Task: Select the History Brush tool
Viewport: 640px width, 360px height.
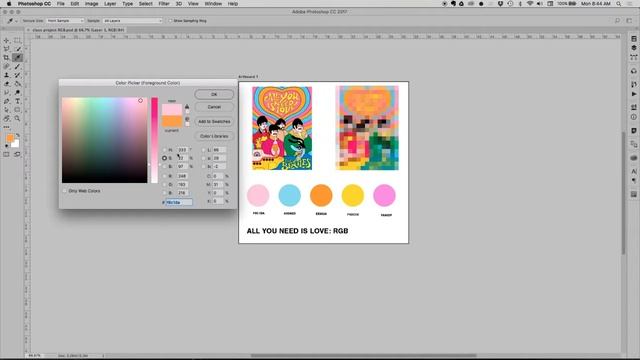Action: point(17,75)
